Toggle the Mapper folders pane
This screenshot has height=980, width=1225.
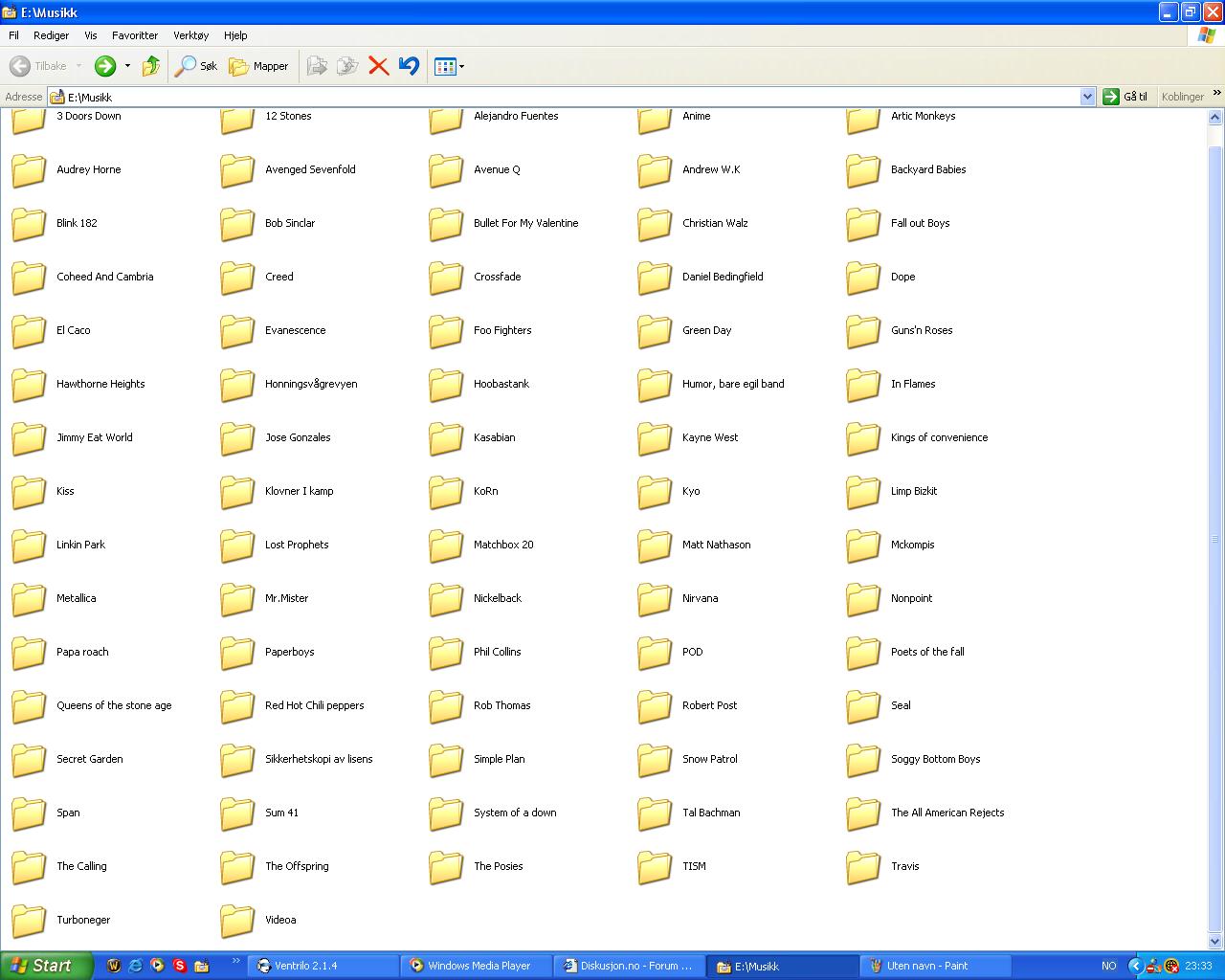pyautogui.click(x=258, y=66)
